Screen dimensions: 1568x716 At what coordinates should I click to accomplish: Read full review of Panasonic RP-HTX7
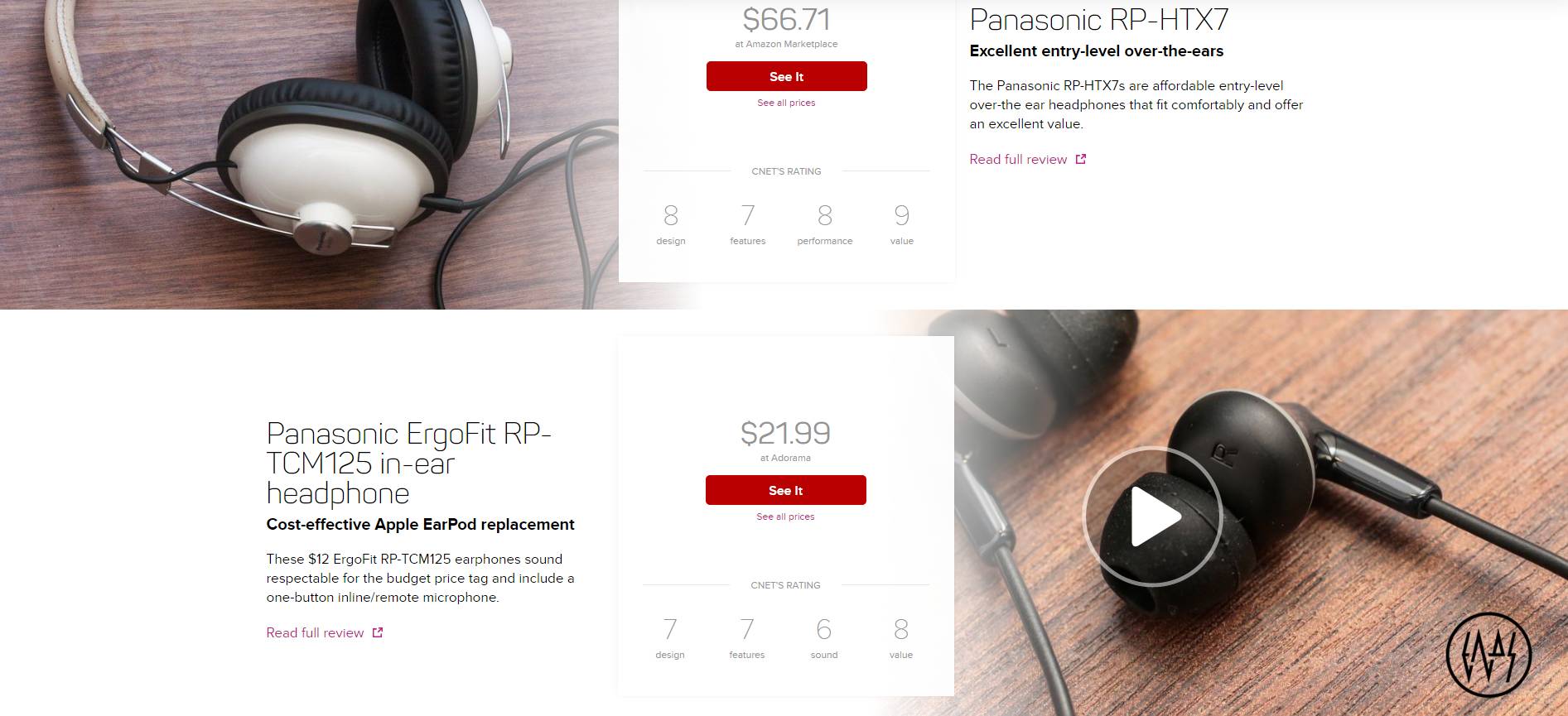pyautogui.click(x=1018, y=159)
